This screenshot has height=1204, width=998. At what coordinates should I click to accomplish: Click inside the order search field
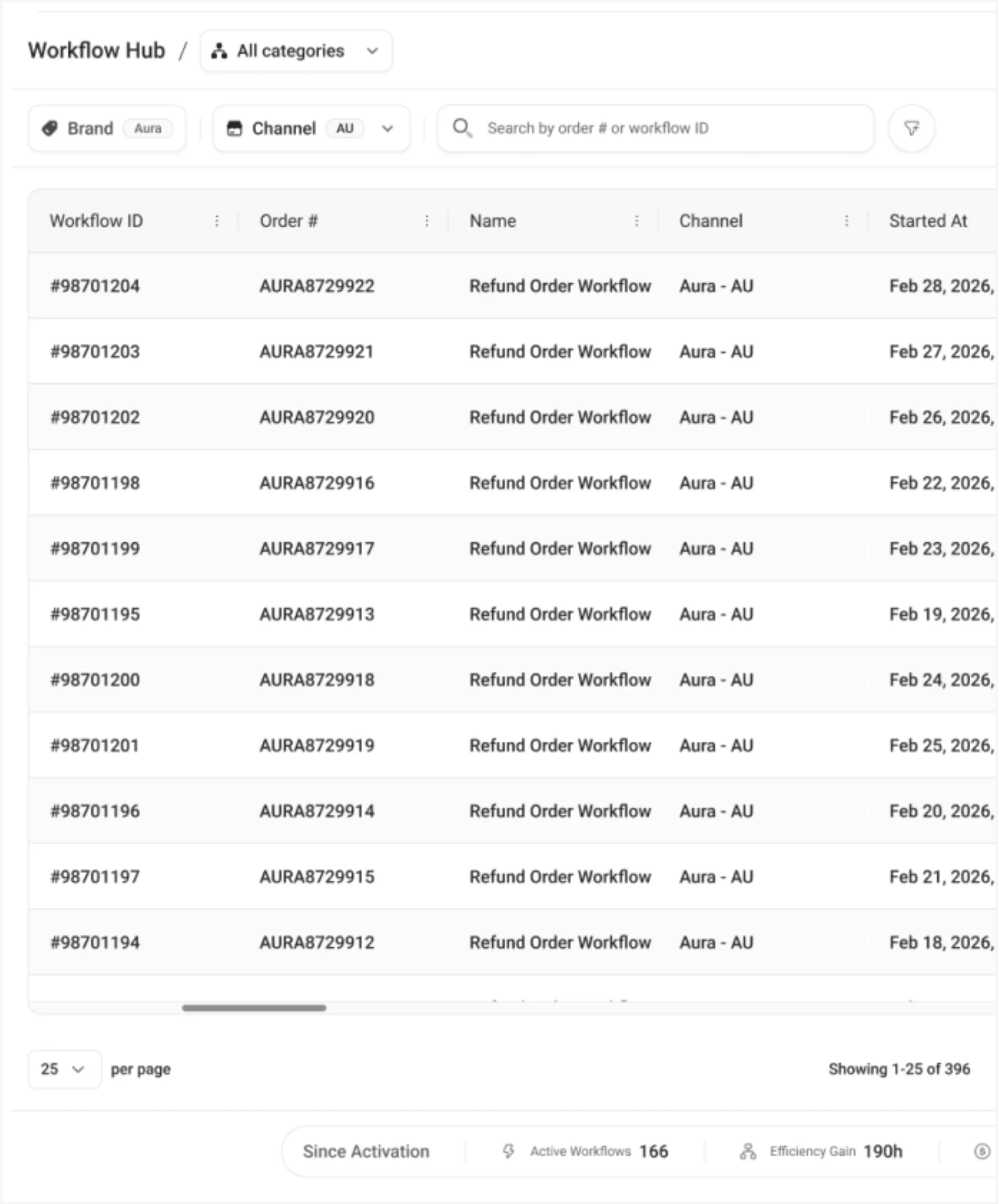656,129
